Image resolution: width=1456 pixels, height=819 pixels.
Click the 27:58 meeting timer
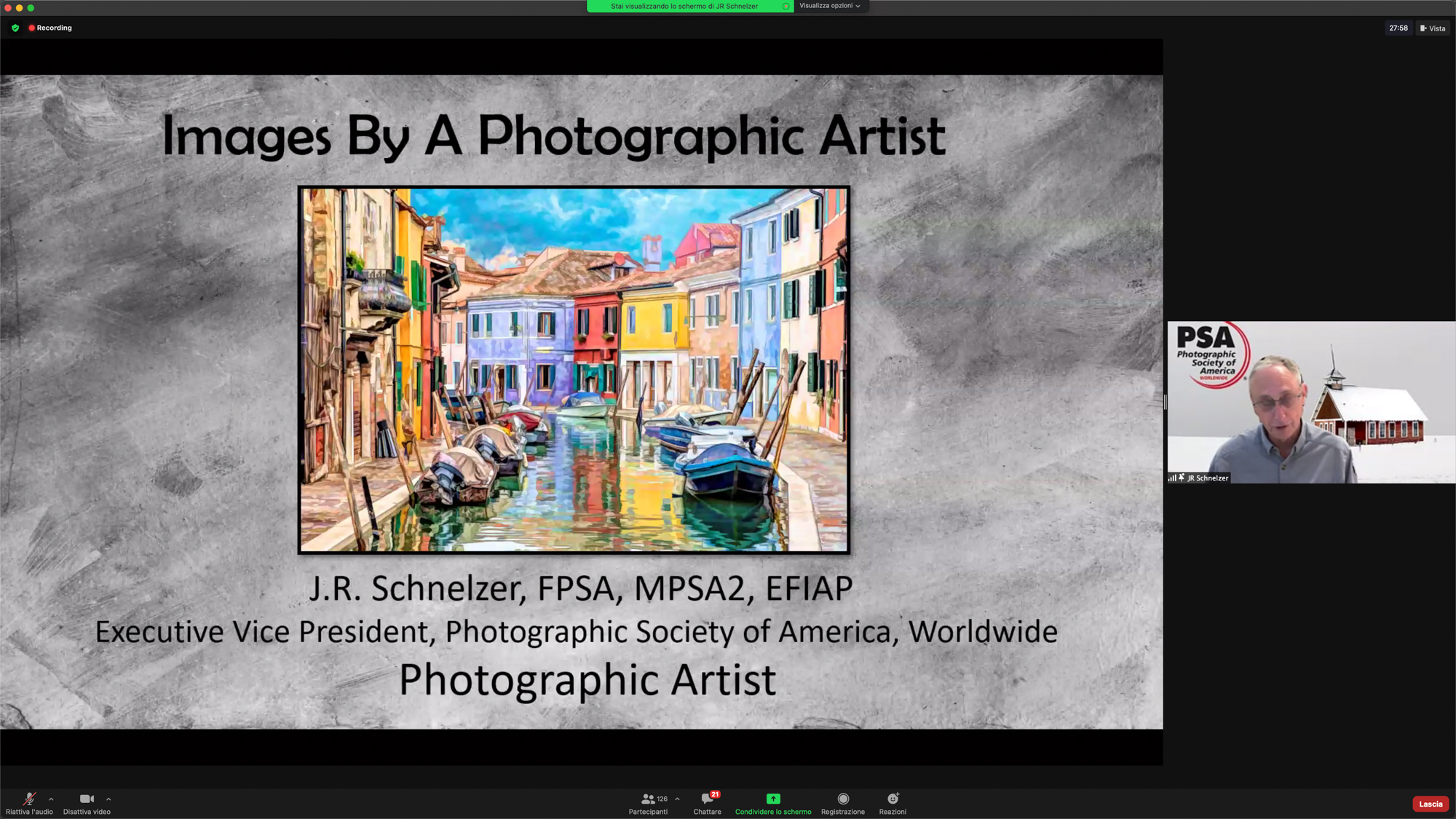coord(1398,28)
